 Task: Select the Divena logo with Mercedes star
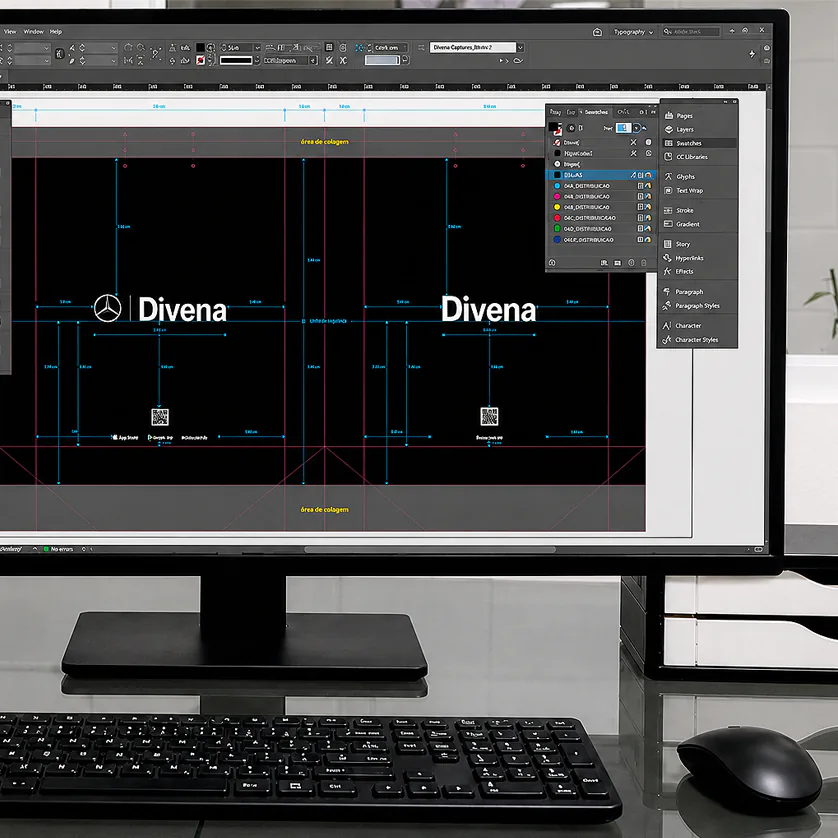160,309
